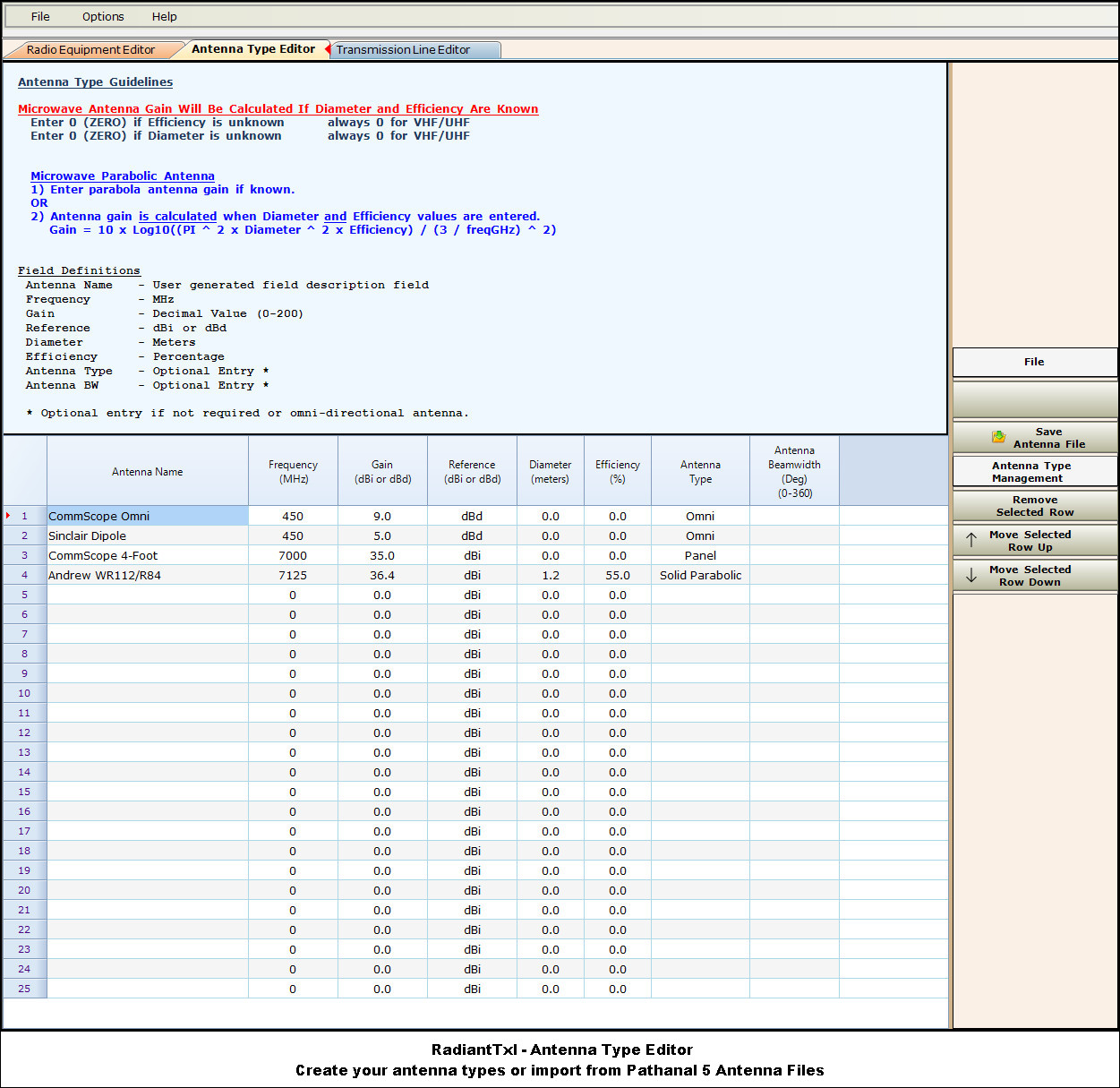Switch to the Transmission Line Editor tab

pyautogui.click(x=403, y=50)
